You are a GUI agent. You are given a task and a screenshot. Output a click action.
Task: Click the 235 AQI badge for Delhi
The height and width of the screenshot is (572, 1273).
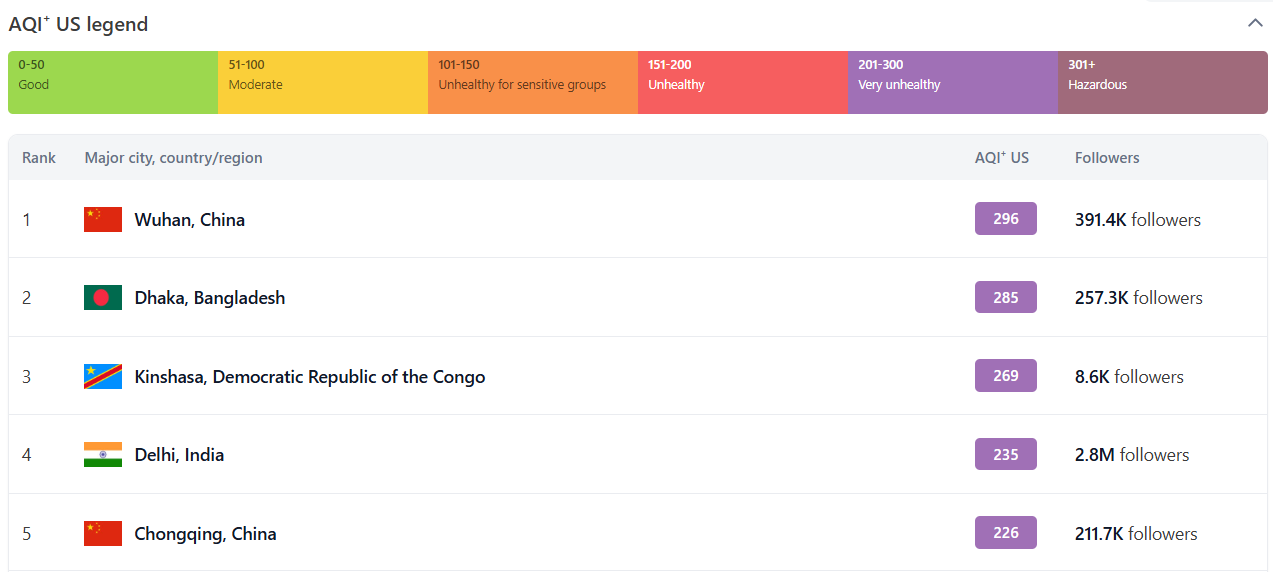click(x=1006, y=455)
